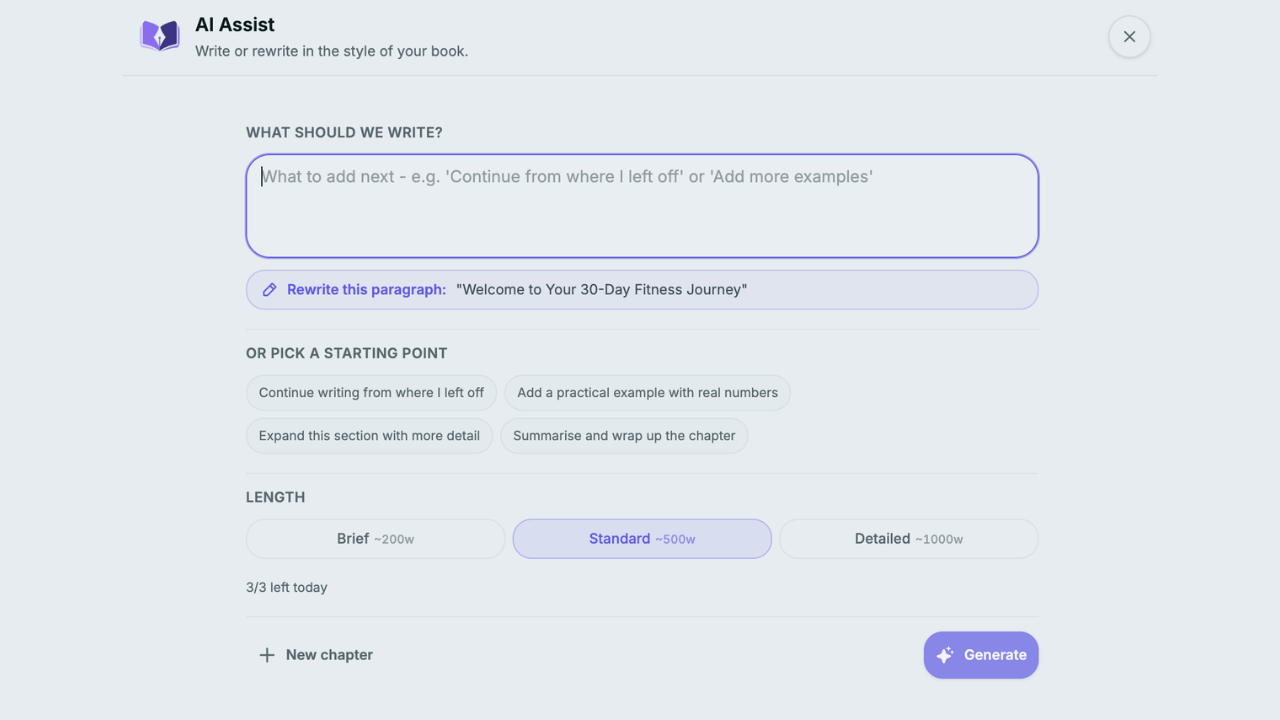Click the 'AI Assist' heading
Image resolution: width=1280 pixels, height=720 pixels.
click(235, 25)
